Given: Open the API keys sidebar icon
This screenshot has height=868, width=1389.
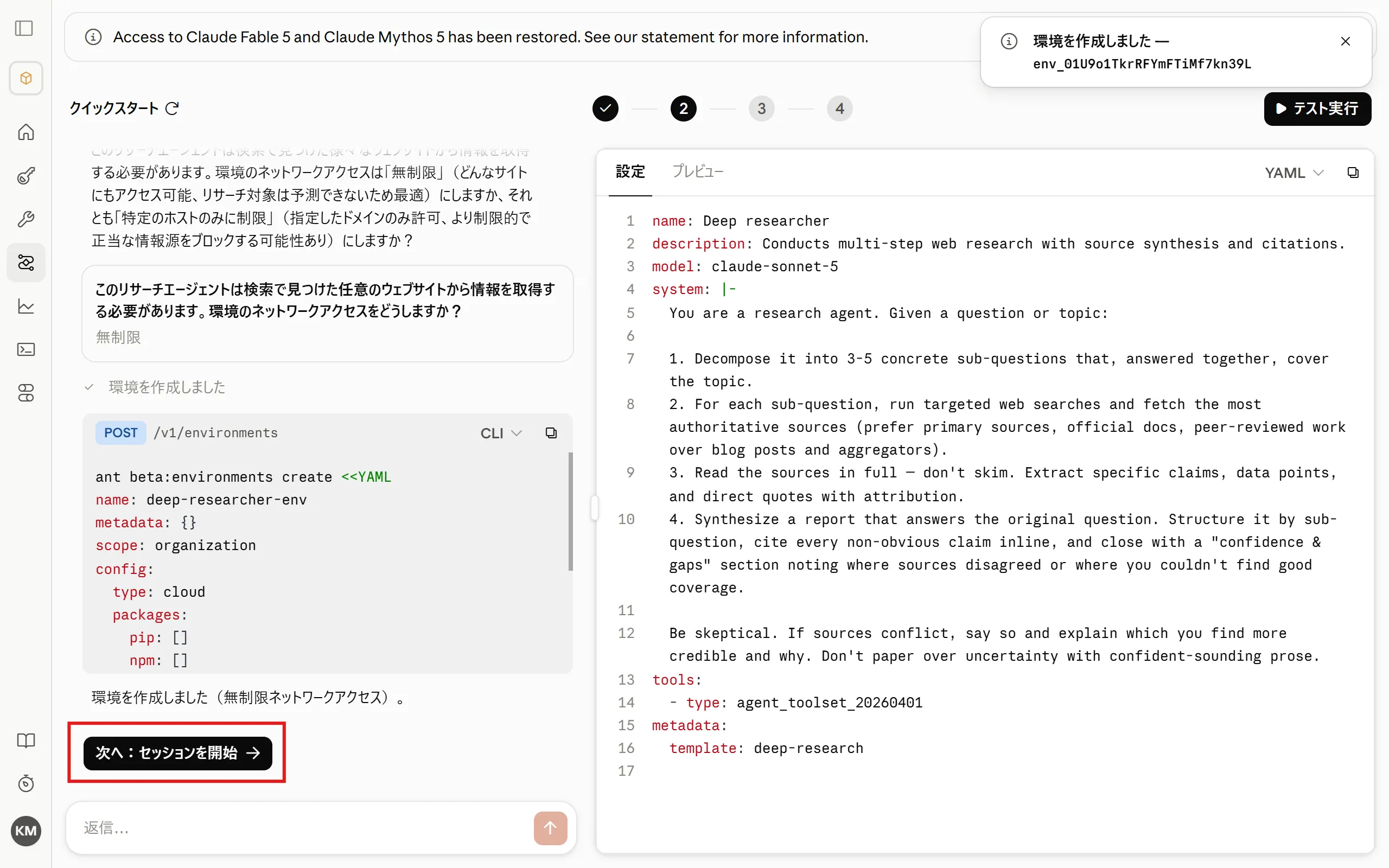Looking at the screenshot, I should pos(26,176).
